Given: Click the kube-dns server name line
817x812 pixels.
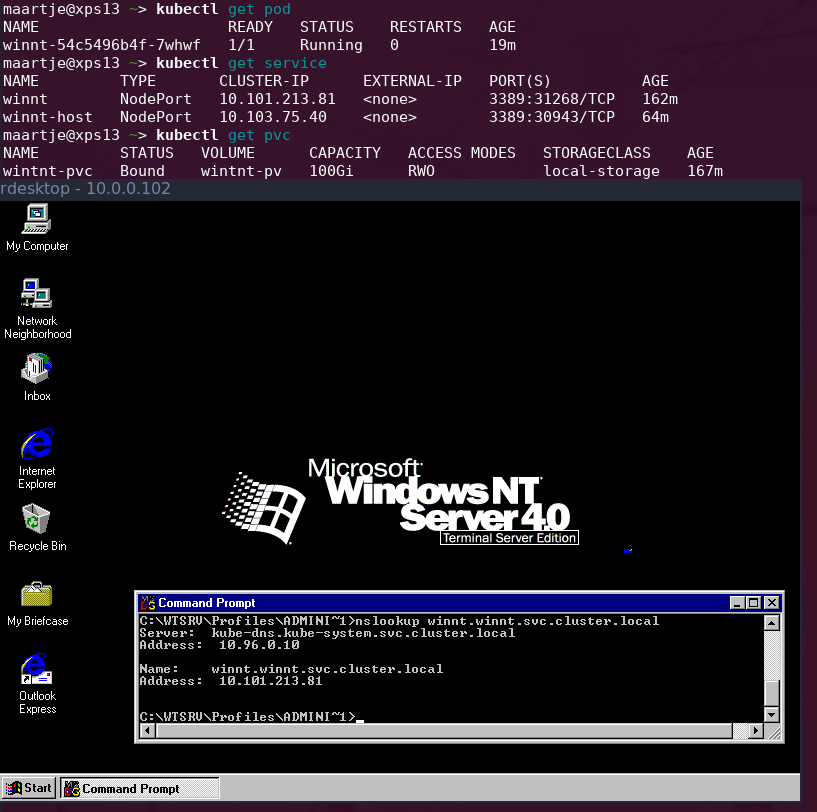Looking at the screenshot, I should click(x=327, y=633).
